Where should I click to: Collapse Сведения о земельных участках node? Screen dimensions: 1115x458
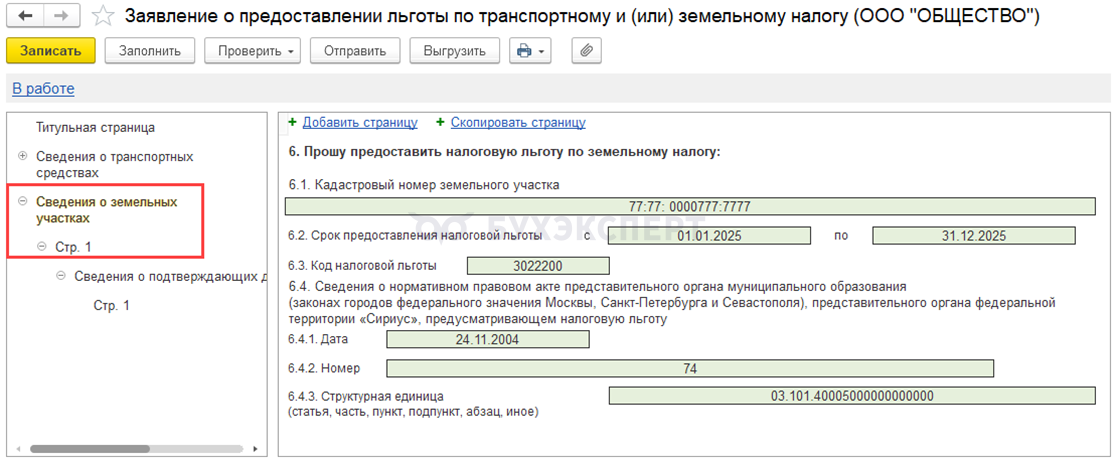23,202
